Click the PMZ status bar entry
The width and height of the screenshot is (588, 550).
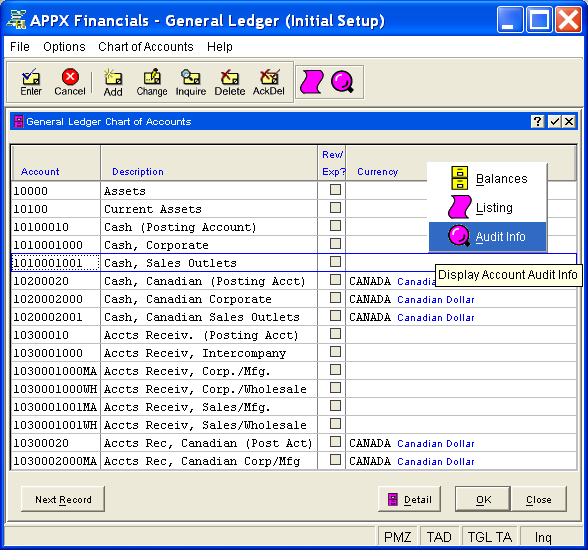click(x=398, y=537)
